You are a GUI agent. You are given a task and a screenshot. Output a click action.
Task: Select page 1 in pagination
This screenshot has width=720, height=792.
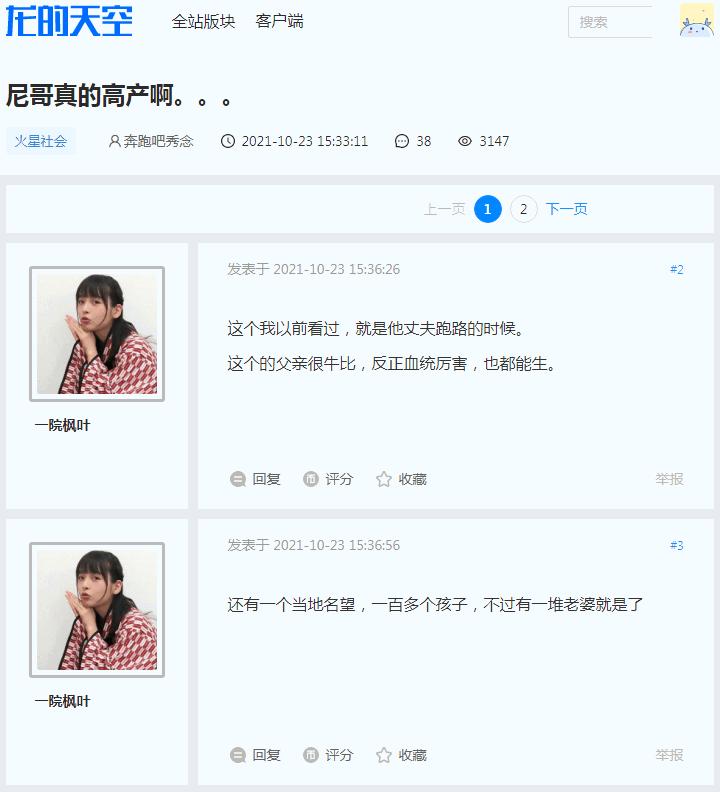click(x=488, y=209)
